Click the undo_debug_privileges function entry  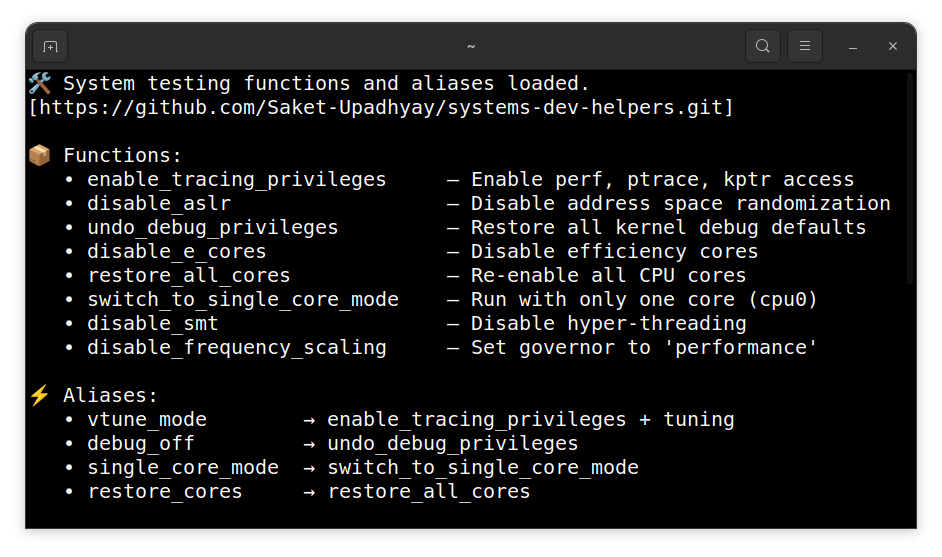pyautogui.click(x=212, y=228)
